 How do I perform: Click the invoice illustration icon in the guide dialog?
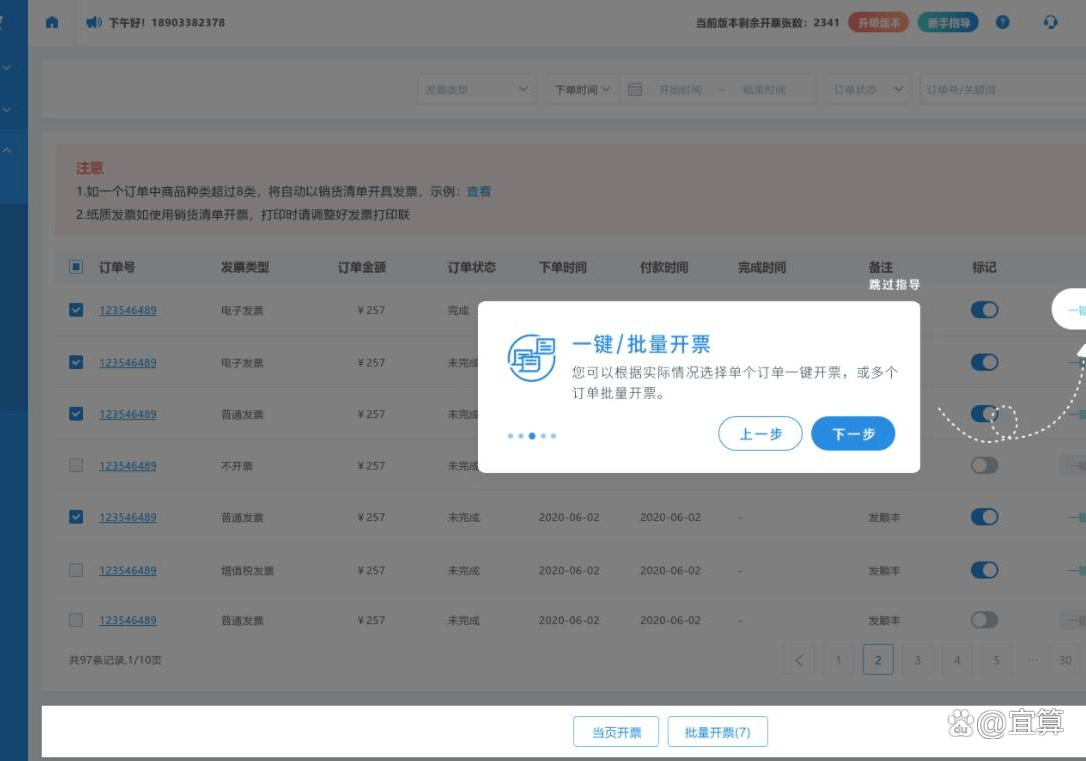point(530,357)
